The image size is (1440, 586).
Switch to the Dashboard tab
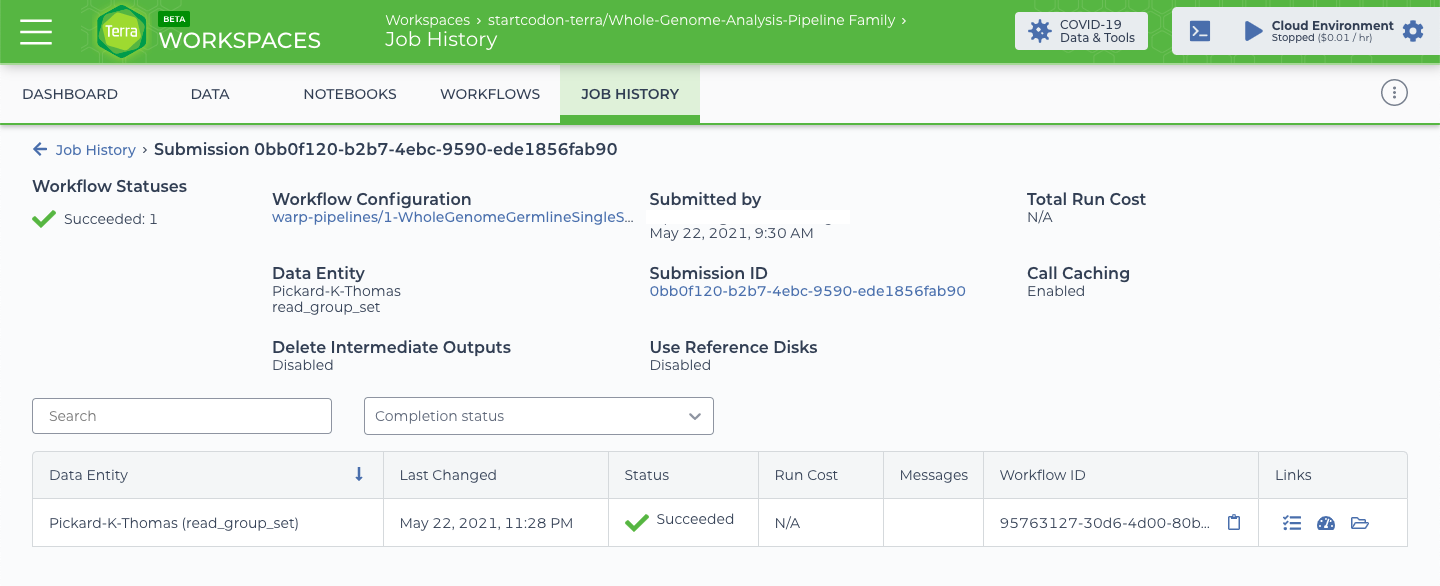[70, 94]
